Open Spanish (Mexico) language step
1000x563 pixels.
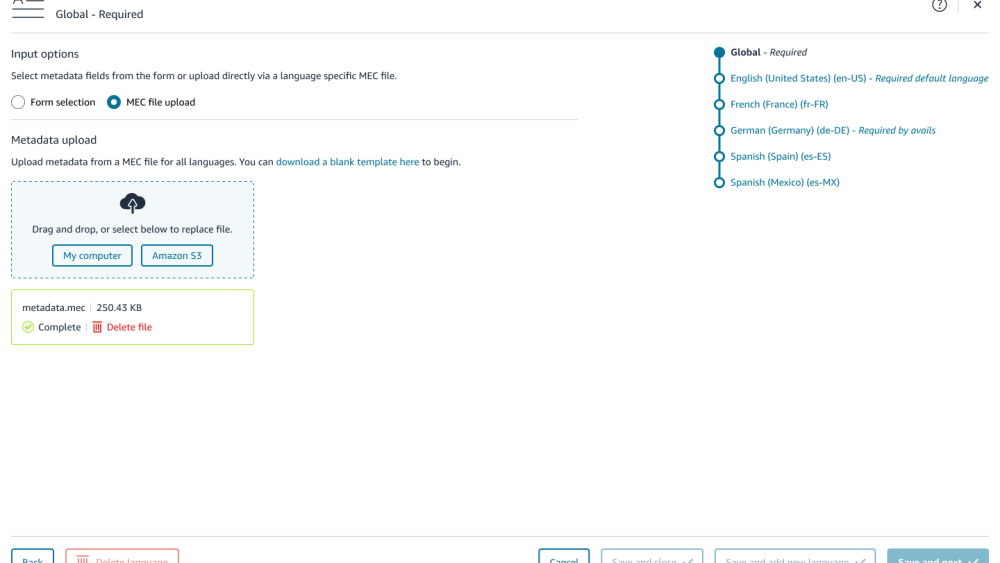click(x=785, y=182)
